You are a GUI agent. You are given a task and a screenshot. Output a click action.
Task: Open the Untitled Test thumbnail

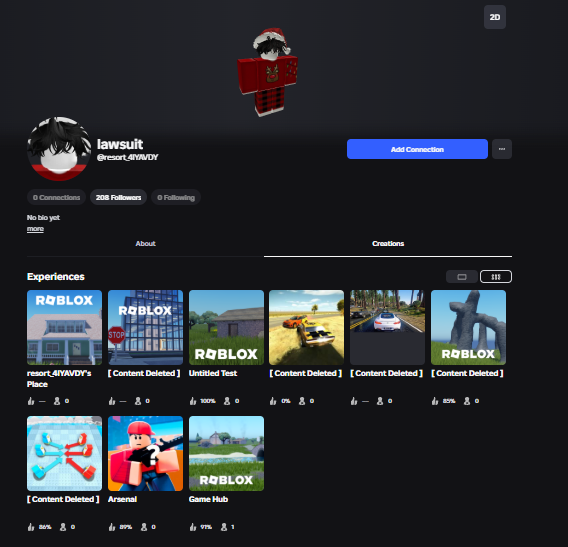tap(226, 327)
